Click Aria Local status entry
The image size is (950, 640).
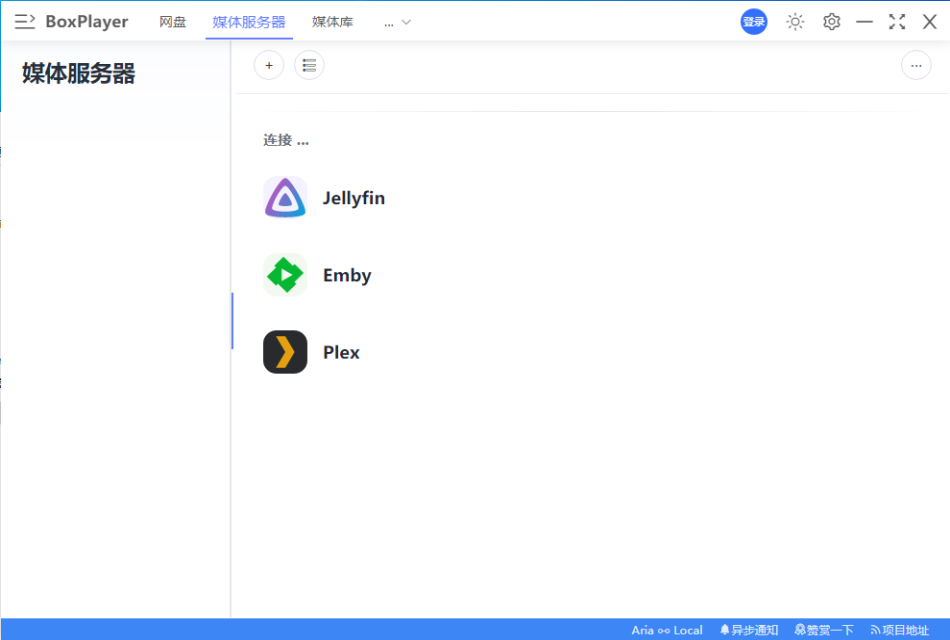click(x=667, y=630)
